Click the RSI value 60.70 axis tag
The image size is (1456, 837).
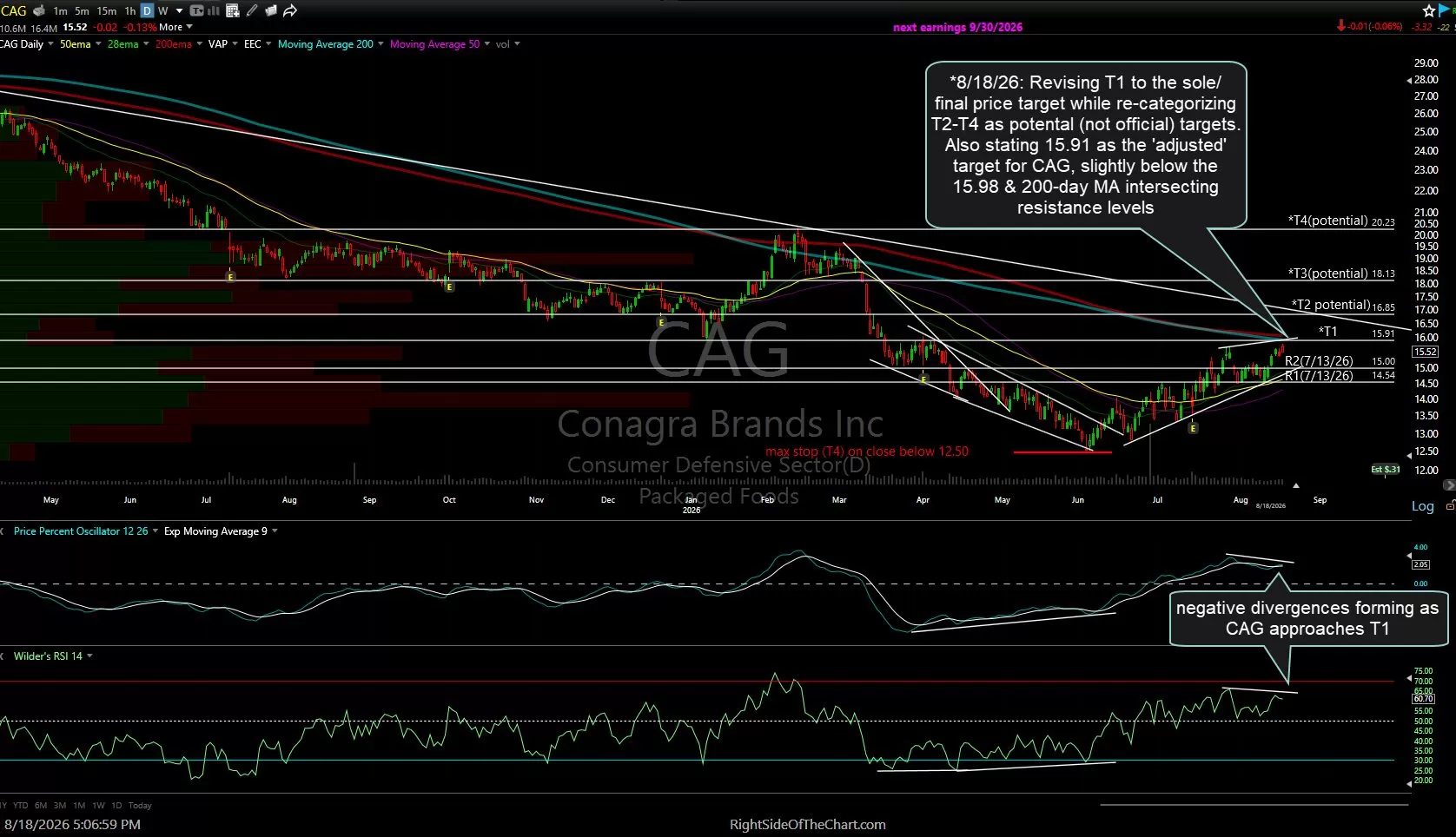[1424, 698]
